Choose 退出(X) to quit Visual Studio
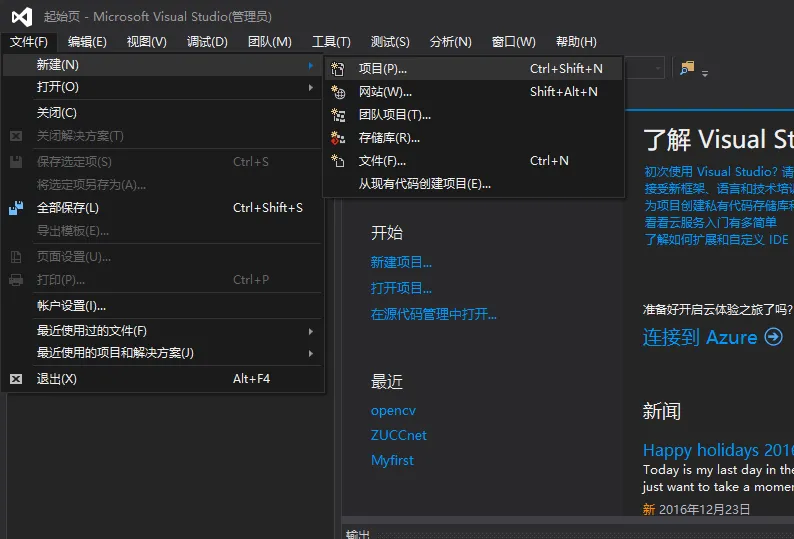This screenshot has height=539, width=794. point(162,379)
